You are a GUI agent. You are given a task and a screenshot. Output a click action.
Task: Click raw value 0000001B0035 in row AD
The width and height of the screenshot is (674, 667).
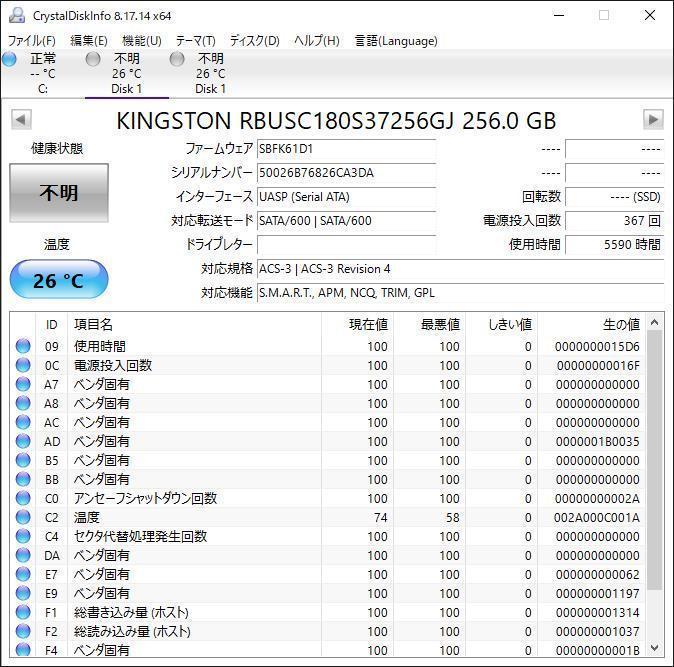tap(597, 441)
